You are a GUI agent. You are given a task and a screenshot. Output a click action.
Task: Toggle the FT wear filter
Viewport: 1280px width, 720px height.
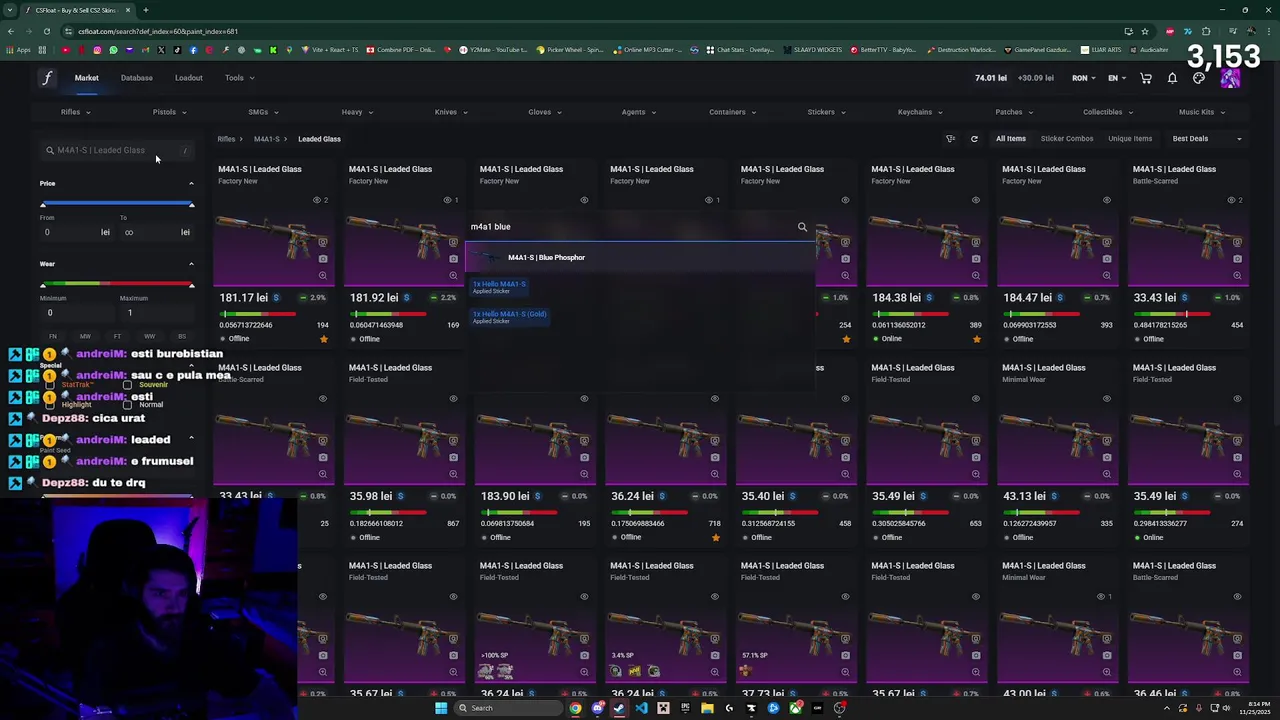click(x=117, y=336)
